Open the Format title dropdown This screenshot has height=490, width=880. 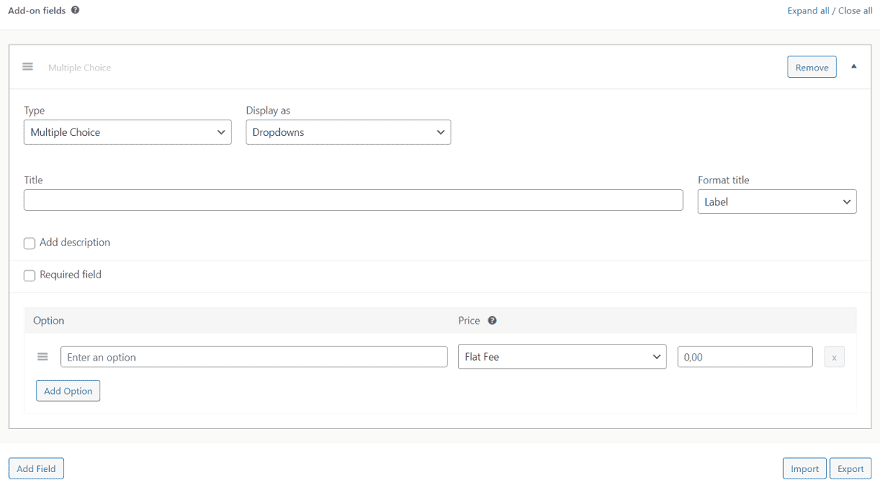[776, 202]
